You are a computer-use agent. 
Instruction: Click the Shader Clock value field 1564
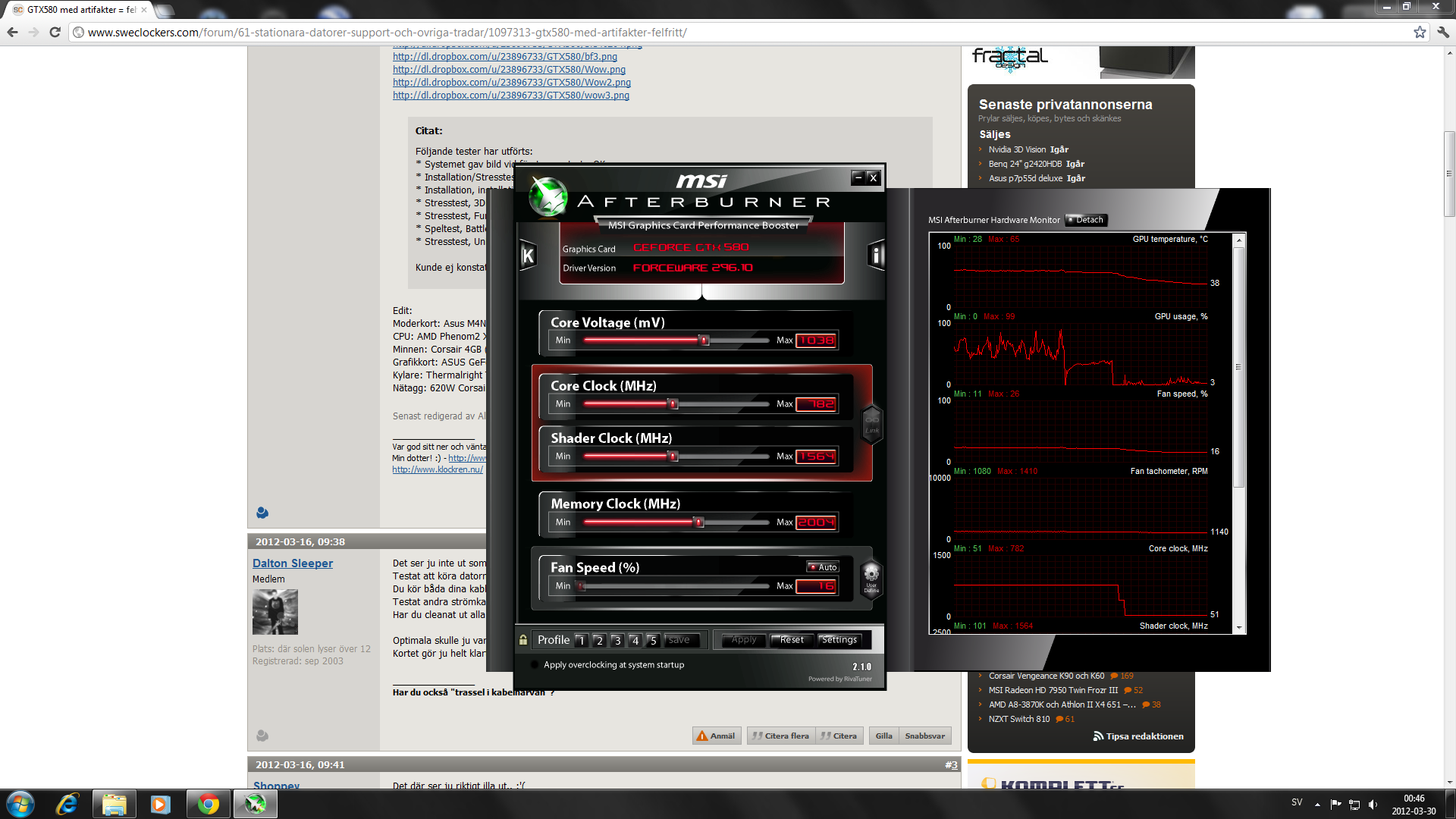click(x=817, y=457)
